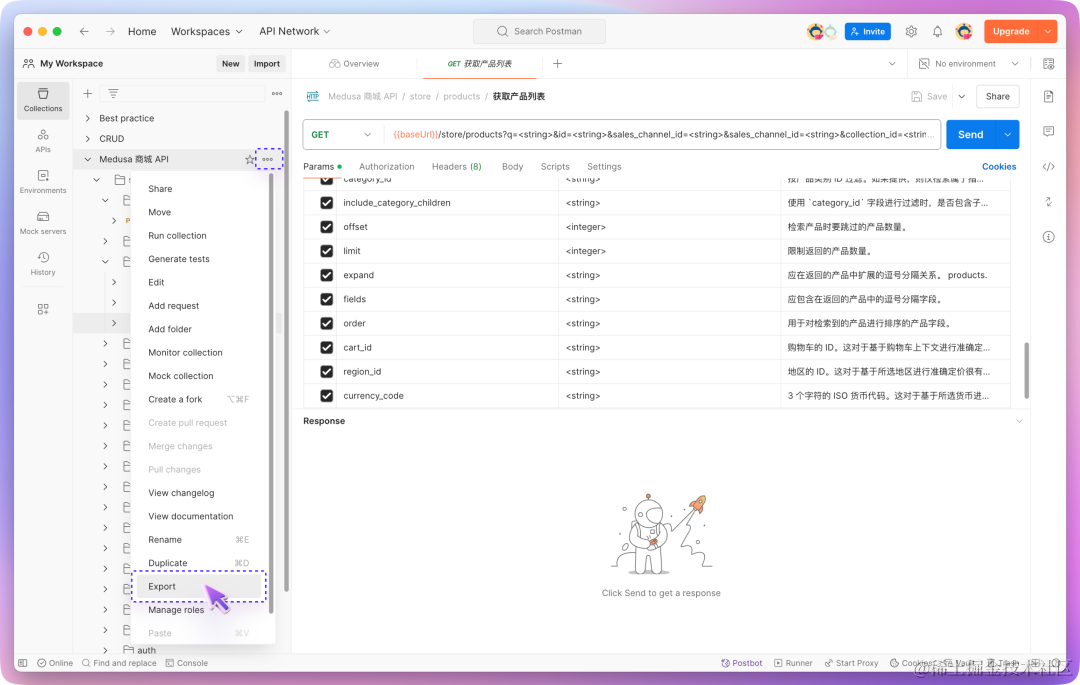
Task: Open the No environment selector dropdown
Action: [x=968, y=64]
